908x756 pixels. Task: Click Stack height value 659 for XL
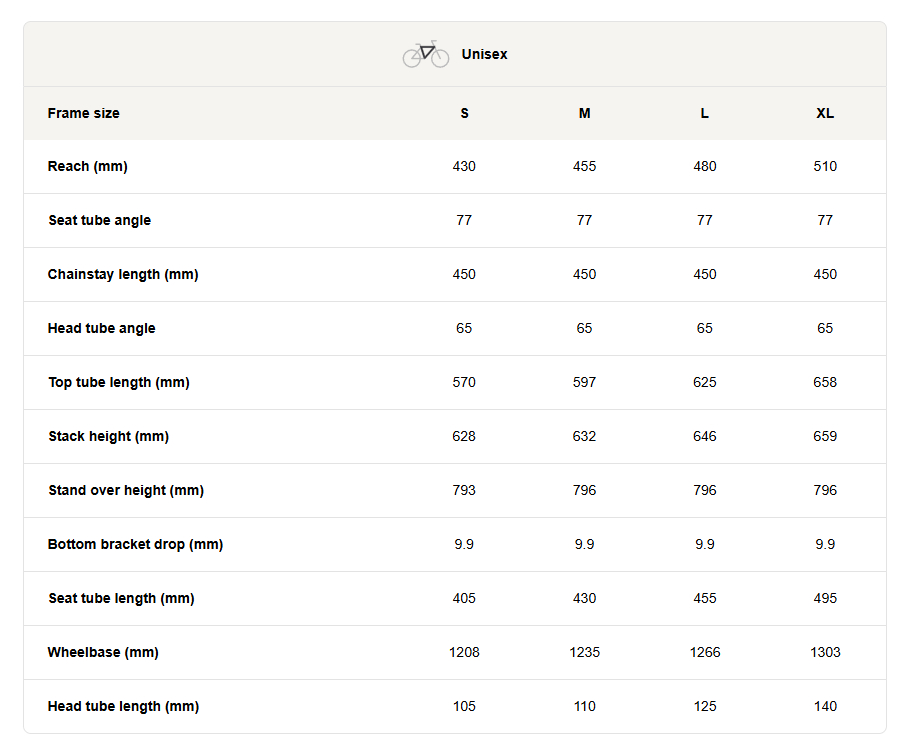[x=825, y=436]
